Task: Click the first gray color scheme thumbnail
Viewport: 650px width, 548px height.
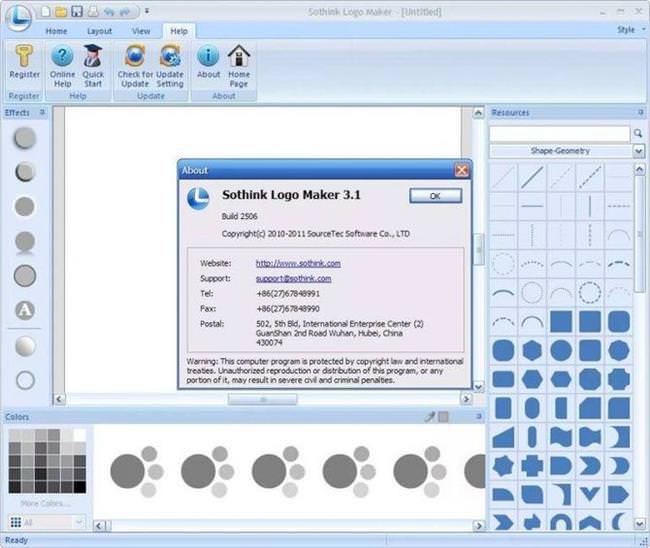Action: click(137, 471)
